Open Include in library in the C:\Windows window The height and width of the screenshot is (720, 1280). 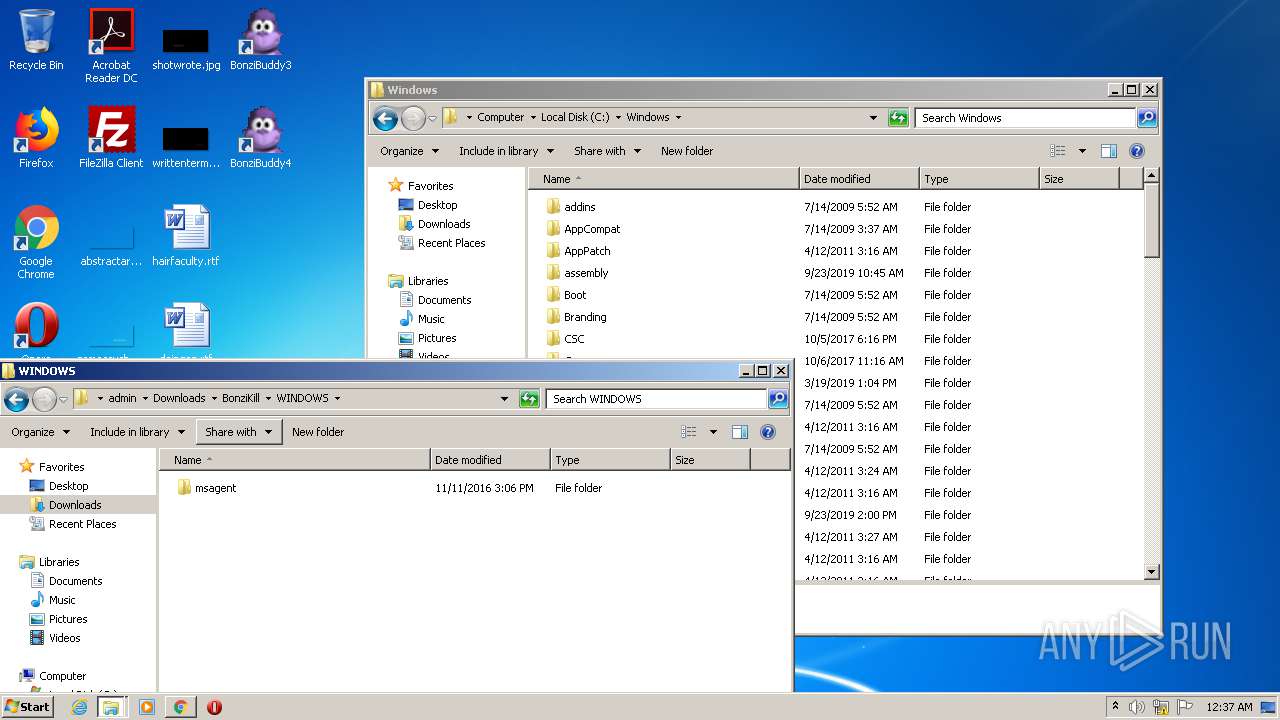(506, 151)
